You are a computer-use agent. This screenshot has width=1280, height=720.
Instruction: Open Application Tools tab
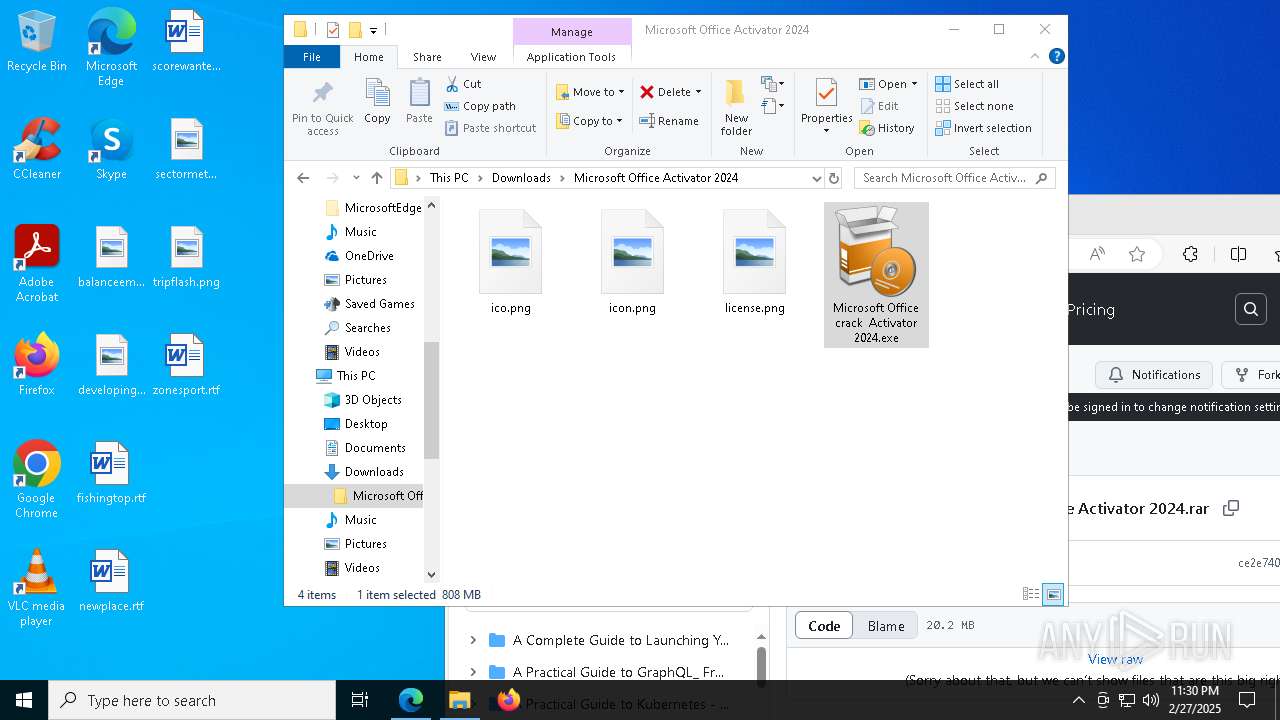(571, 57)
